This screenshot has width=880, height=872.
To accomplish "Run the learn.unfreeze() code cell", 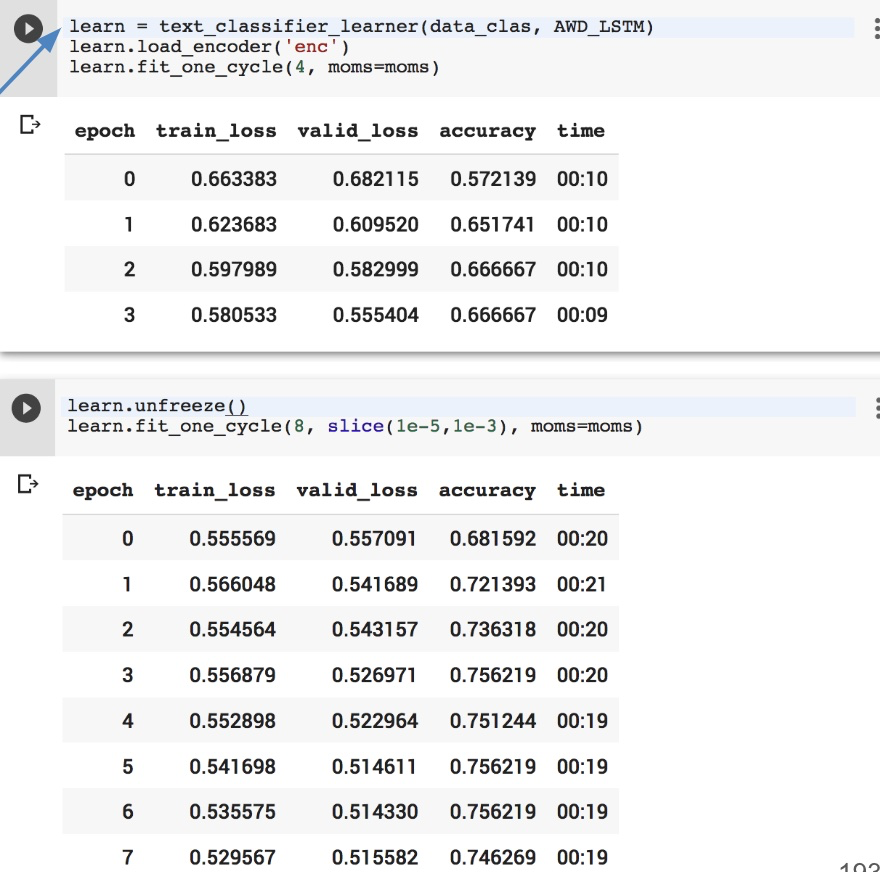I will click(25, 408).
